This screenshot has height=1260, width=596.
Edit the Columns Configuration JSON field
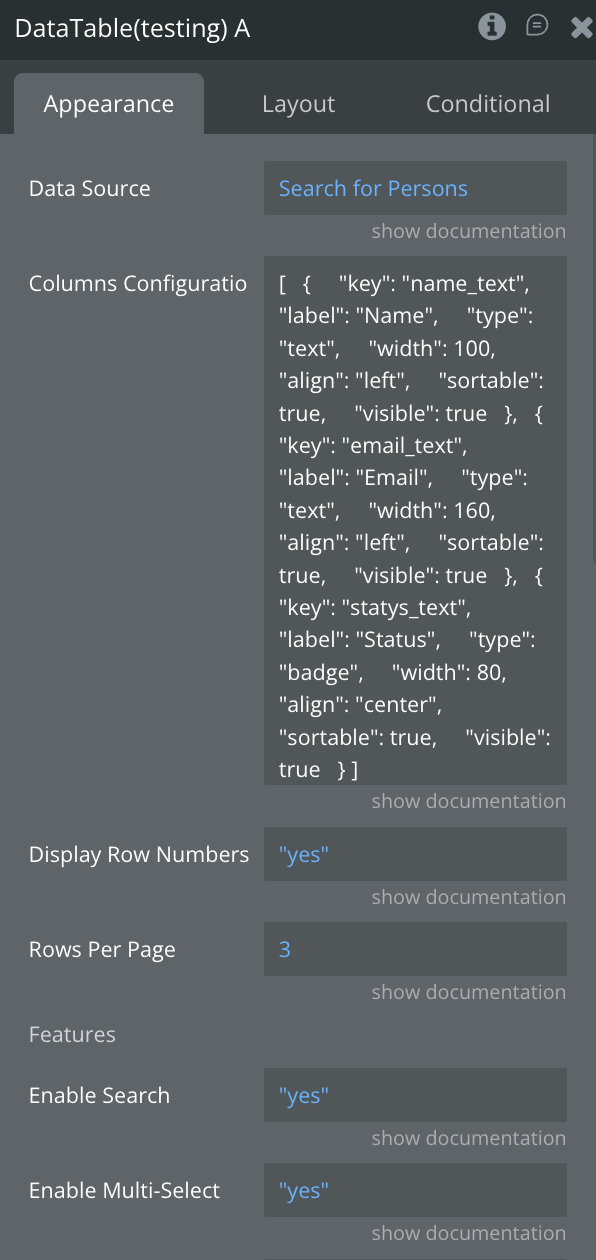[415, 521]
